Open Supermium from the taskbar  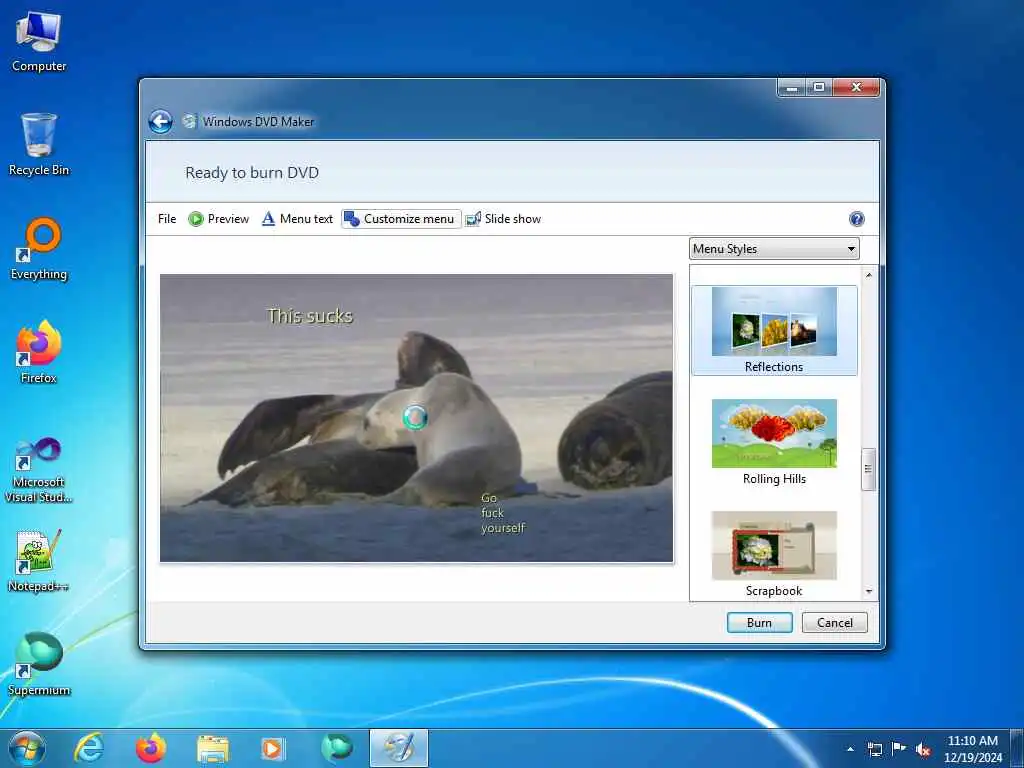(336, 749)
